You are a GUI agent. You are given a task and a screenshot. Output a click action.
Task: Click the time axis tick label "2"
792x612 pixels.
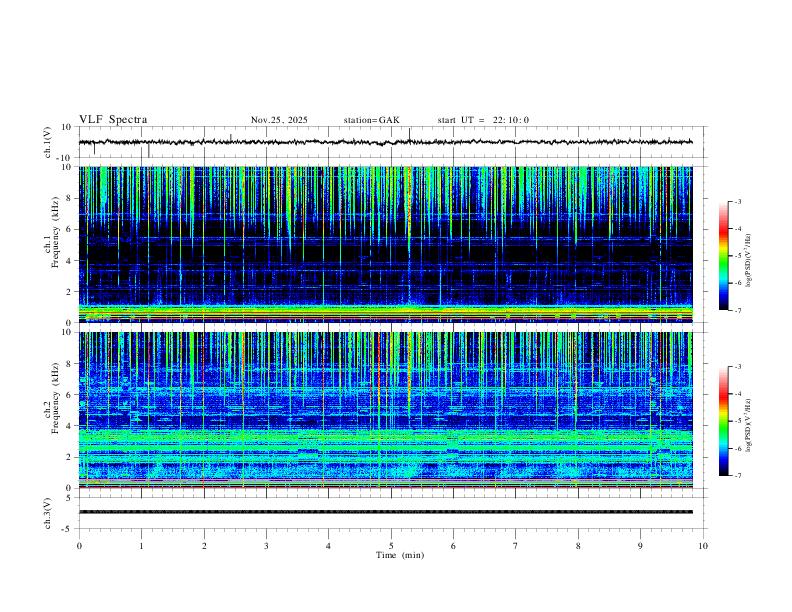click(x=204, y=546)
